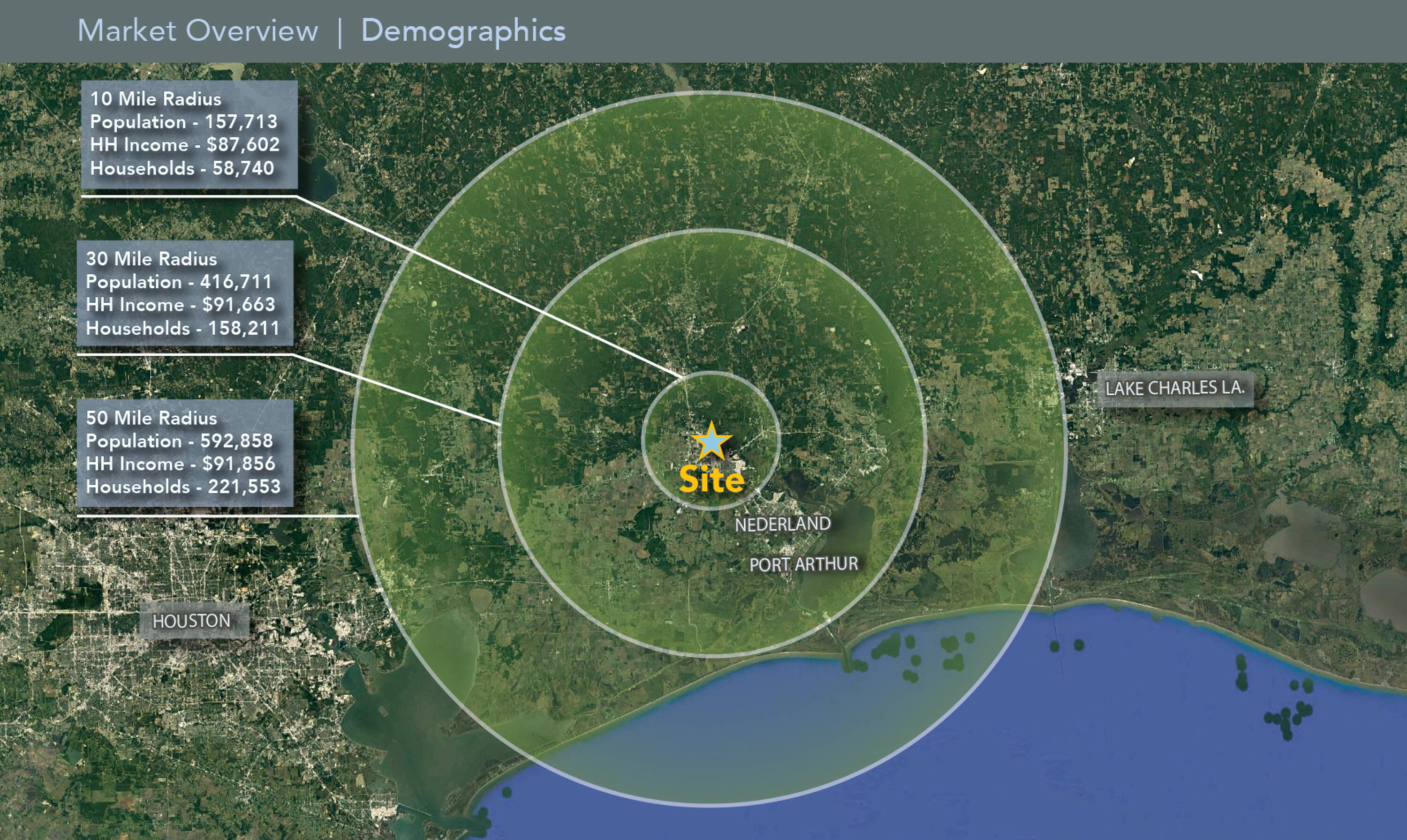This screenshot has width=1407, height=840.
Task: Click the 10-mile population figure 157,713
Action: tap(241, 122)
